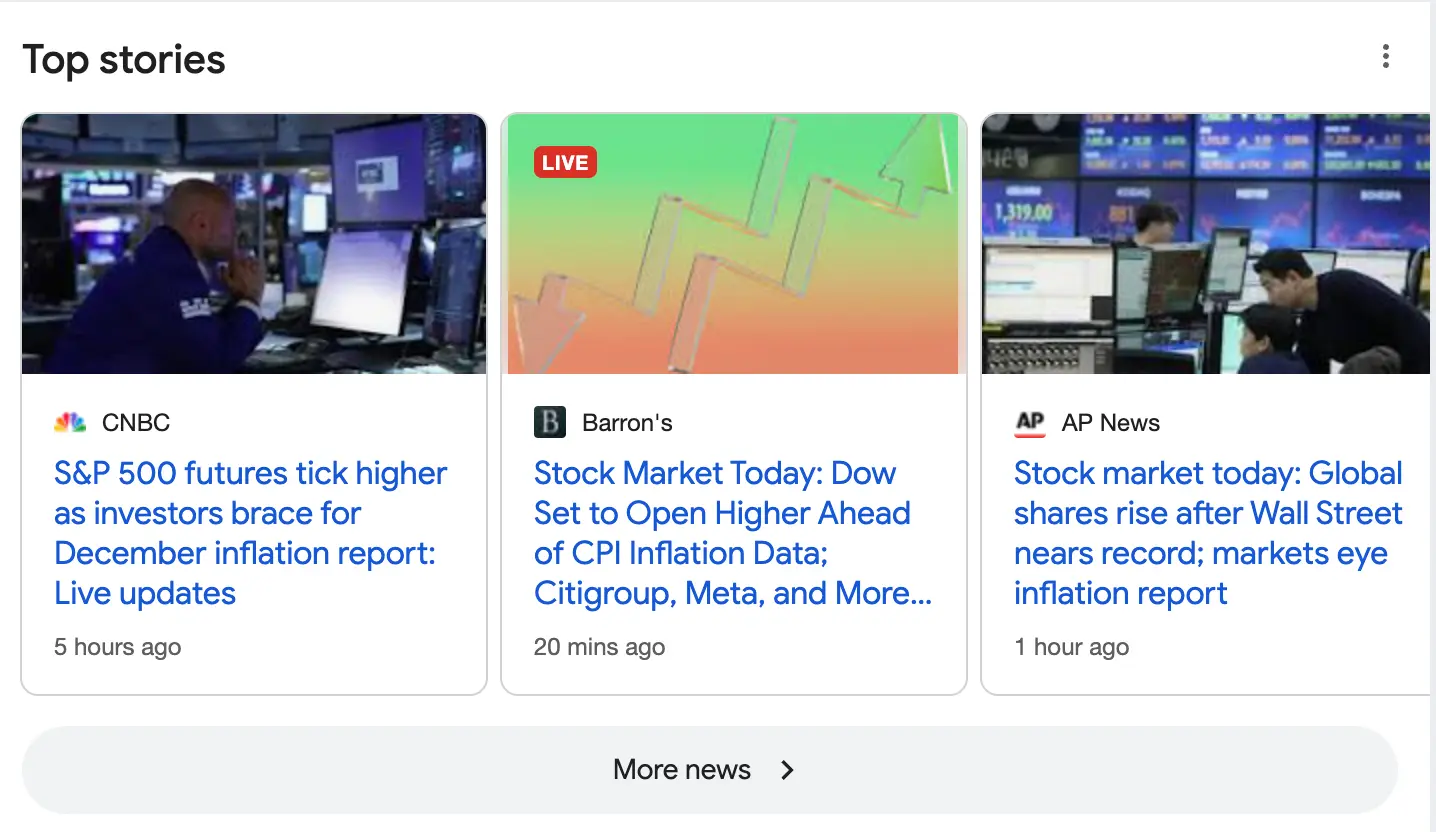1436x832 pixels.
Task: Open the CNBC trader photo thumbnail
Action: point(254,244)
